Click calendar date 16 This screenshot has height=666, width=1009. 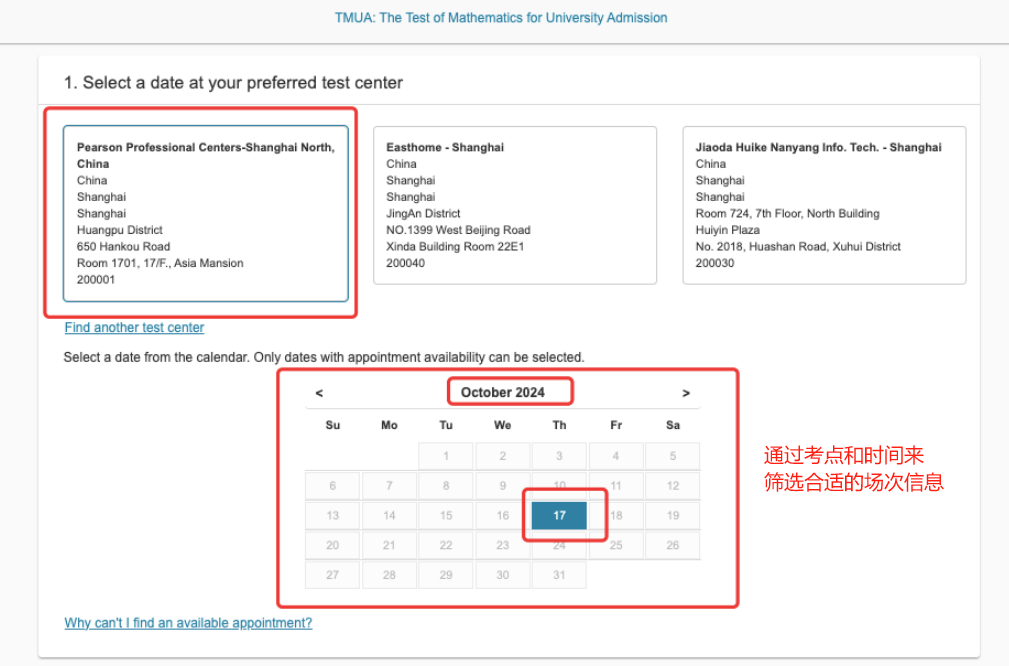pos(503,515)
